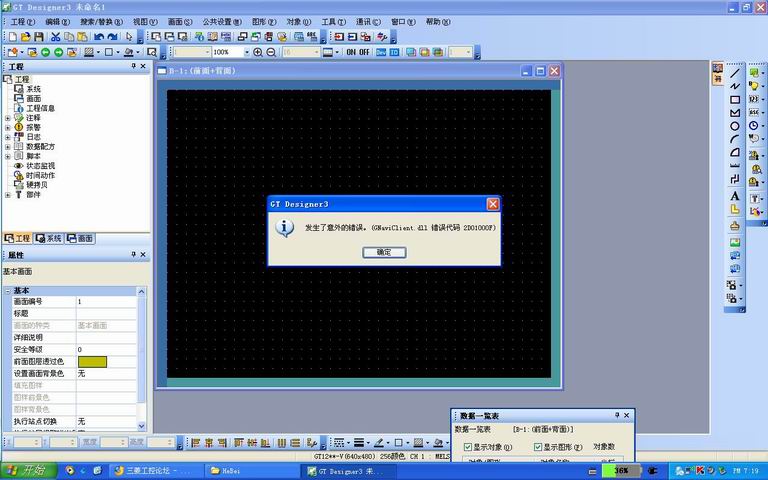768x480 pixels.
Task: Select the Rectangle drawing tool
Action: click(x=735, y=100)
